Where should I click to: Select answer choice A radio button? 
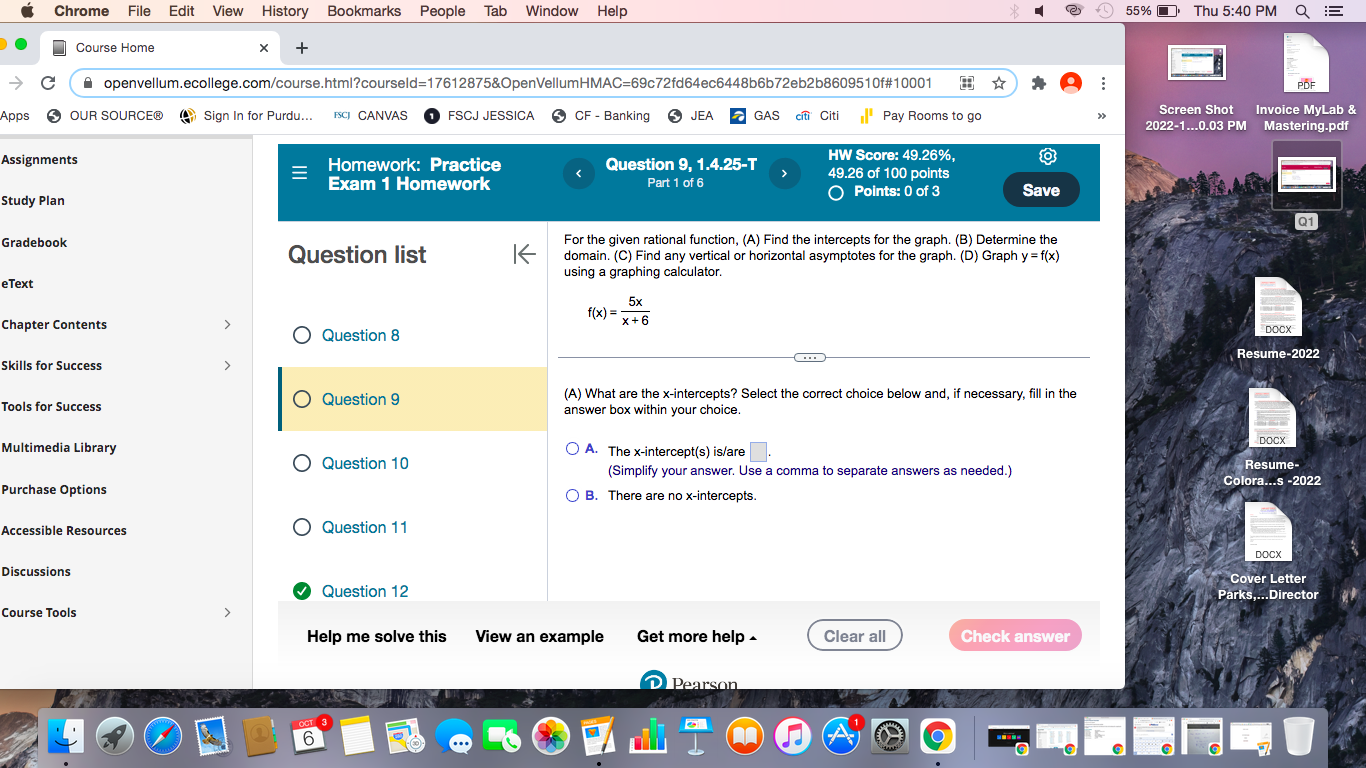coord(573,449)
